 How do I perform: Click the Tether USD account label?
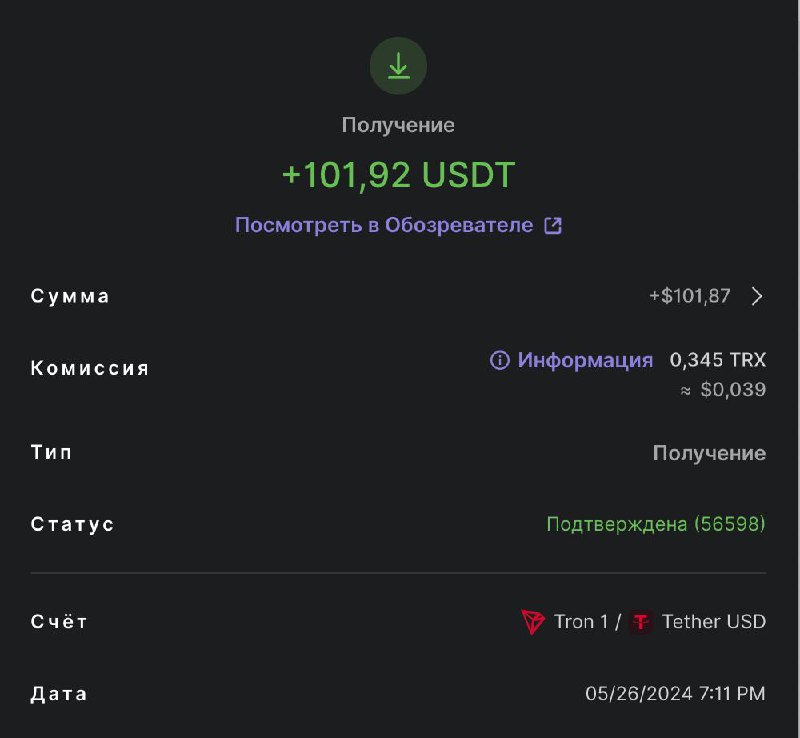(714, 622)
